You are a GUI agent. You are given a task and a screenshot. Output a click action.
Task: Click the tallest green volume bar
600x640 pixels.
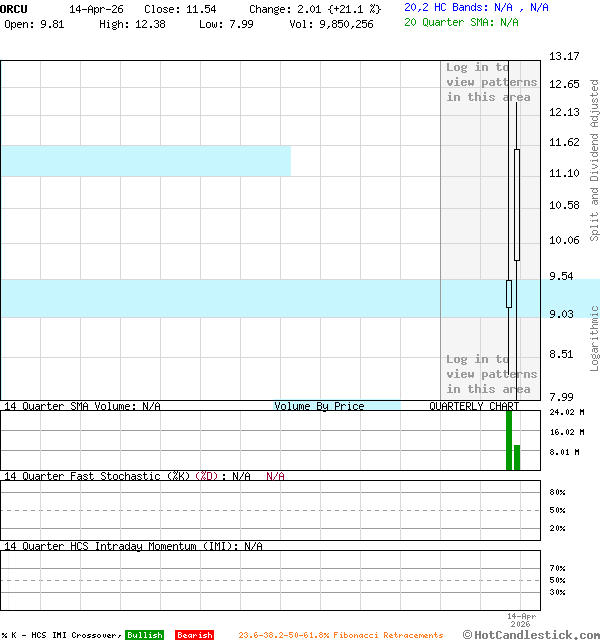(508, 440)
